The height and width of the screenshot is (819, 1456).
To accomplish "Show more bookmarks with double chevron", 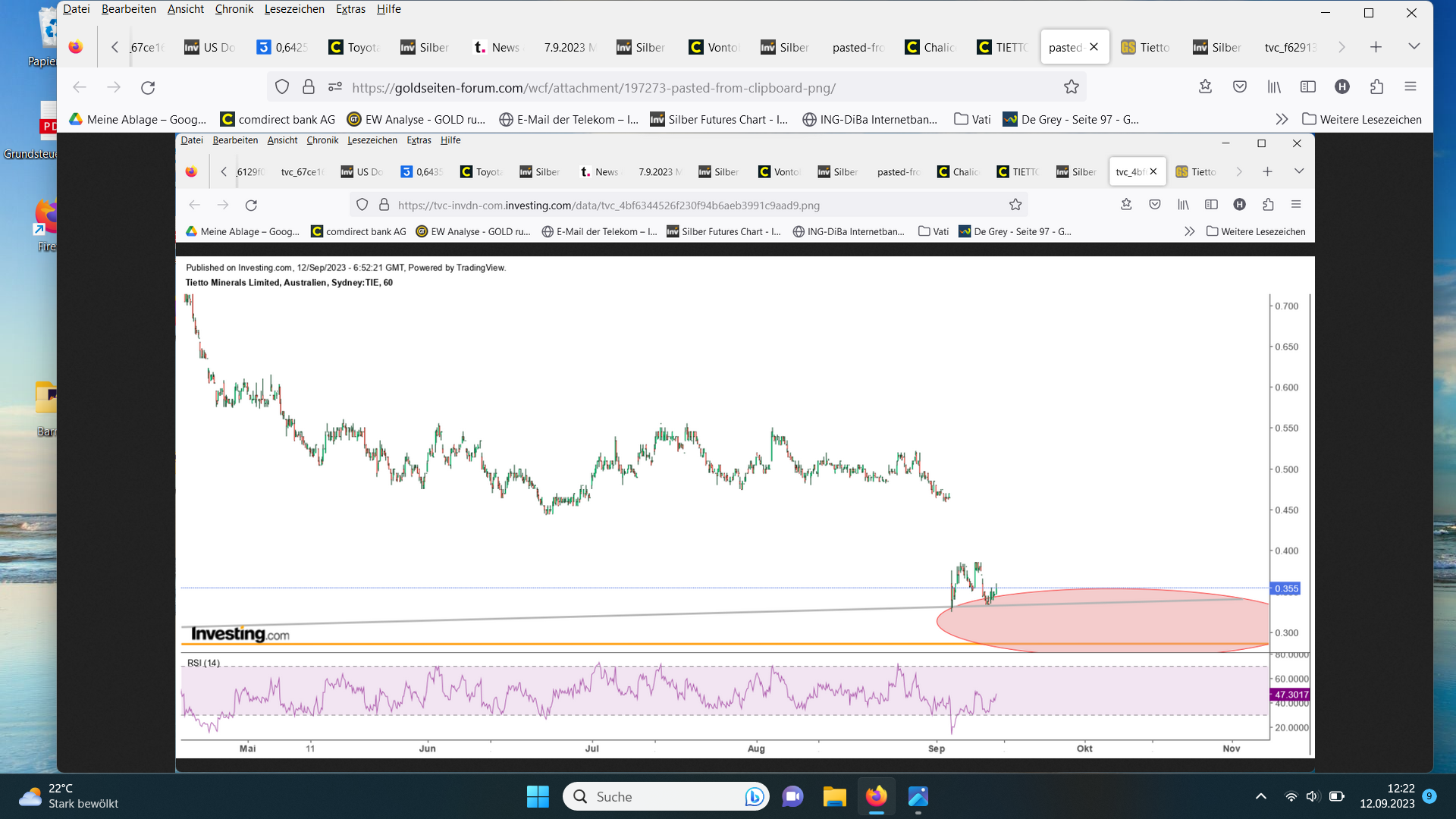I will [x=1281, y=119].
